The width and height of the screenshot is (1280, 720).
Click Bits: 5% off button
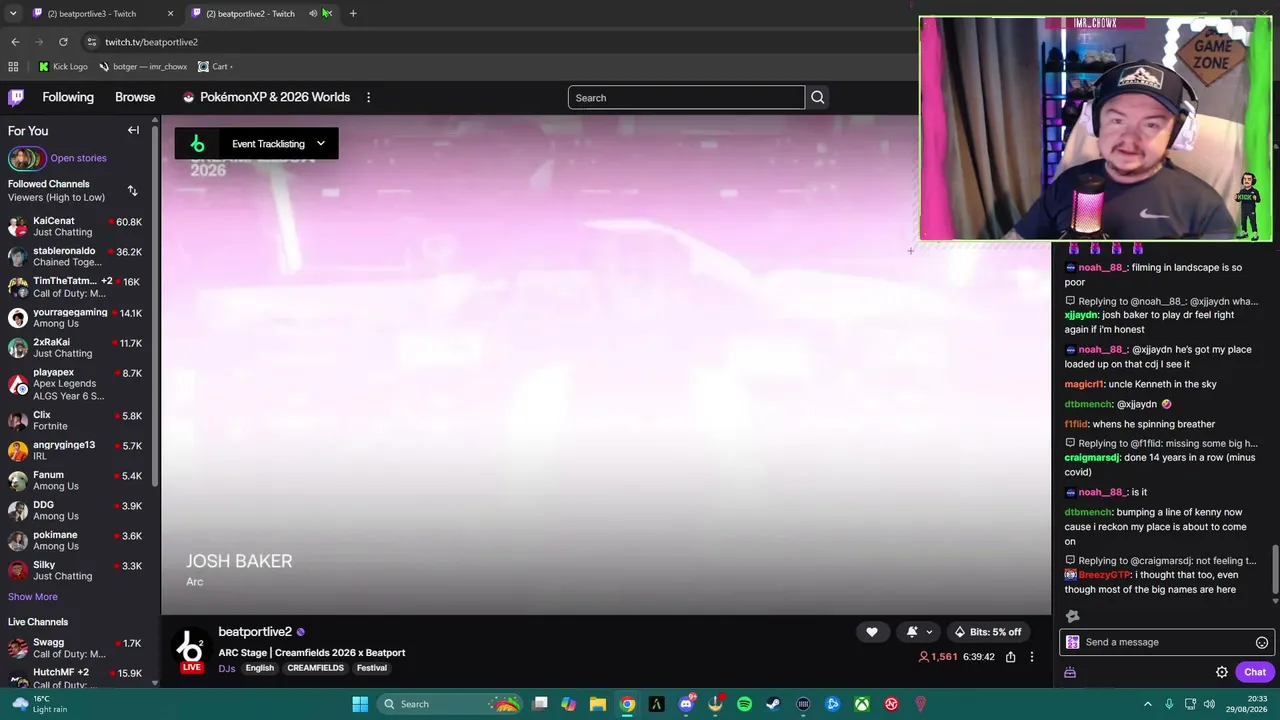pos(988,632)
